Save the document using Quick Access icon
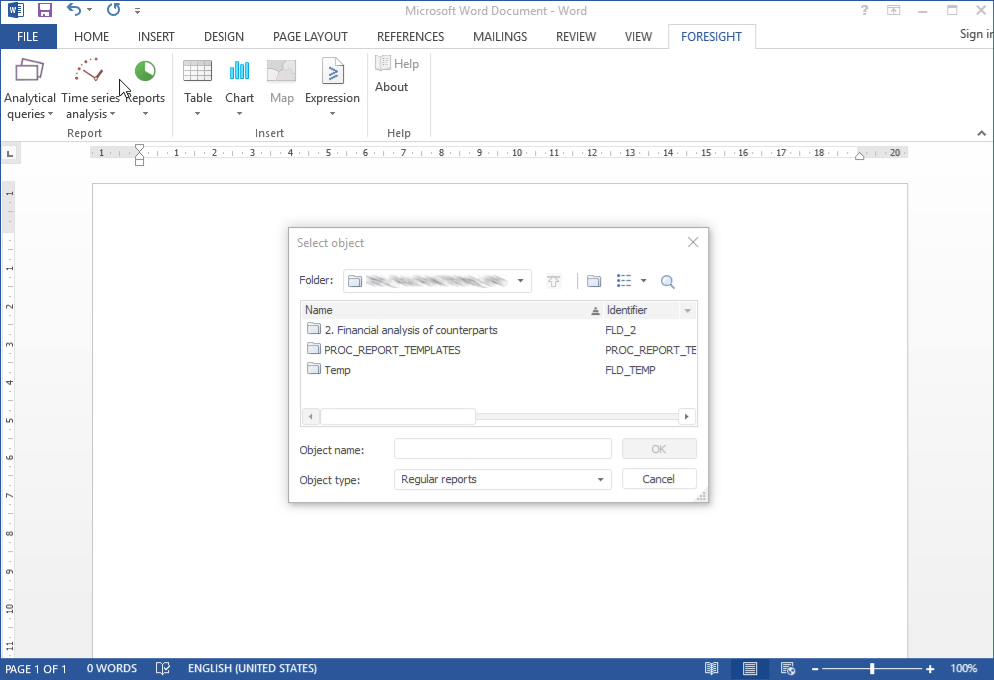Screen dimensions: 994x680 [x=44, y=11]
